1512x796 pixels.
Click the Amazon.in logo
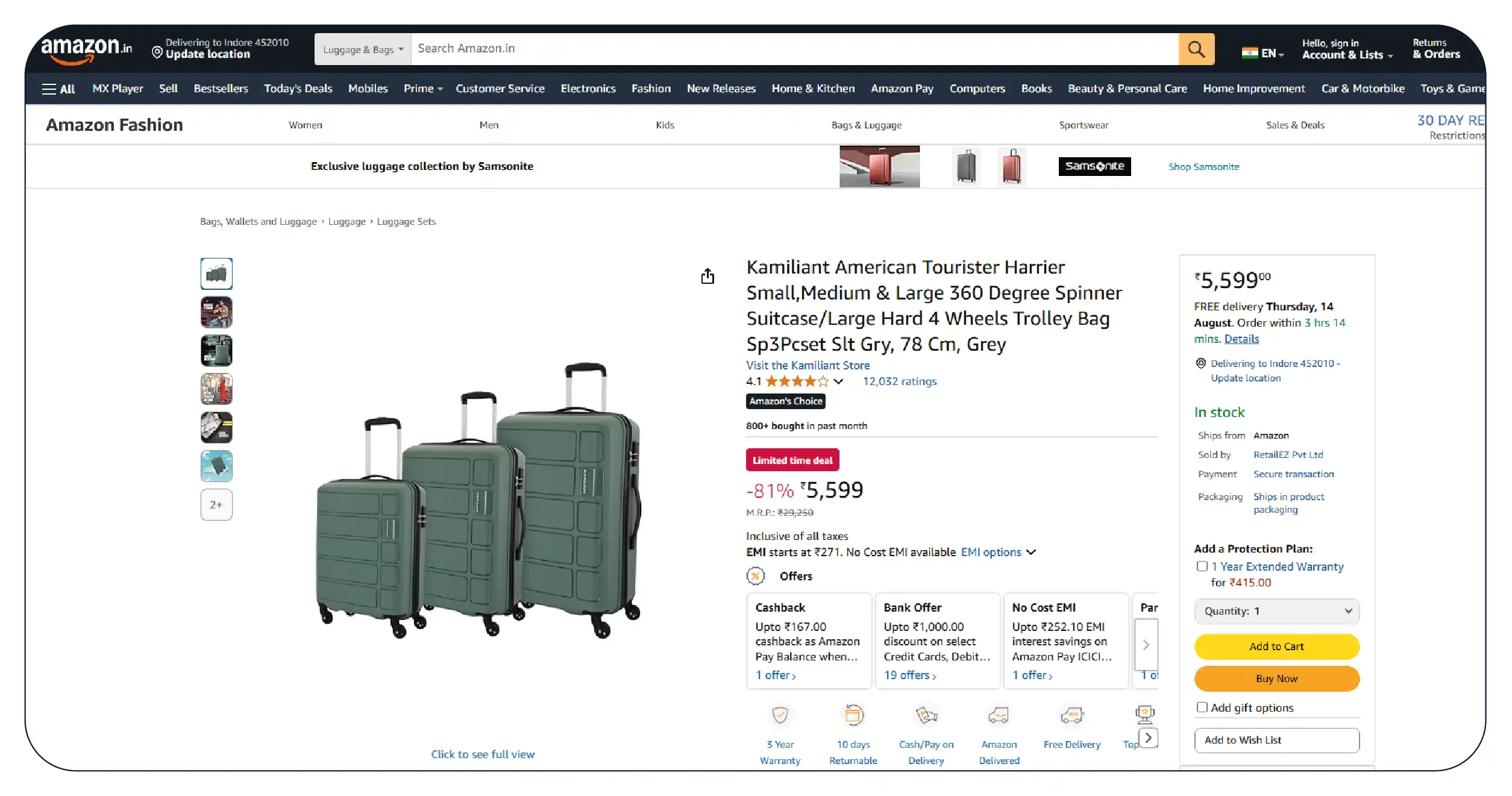click(x=86, y=49)
